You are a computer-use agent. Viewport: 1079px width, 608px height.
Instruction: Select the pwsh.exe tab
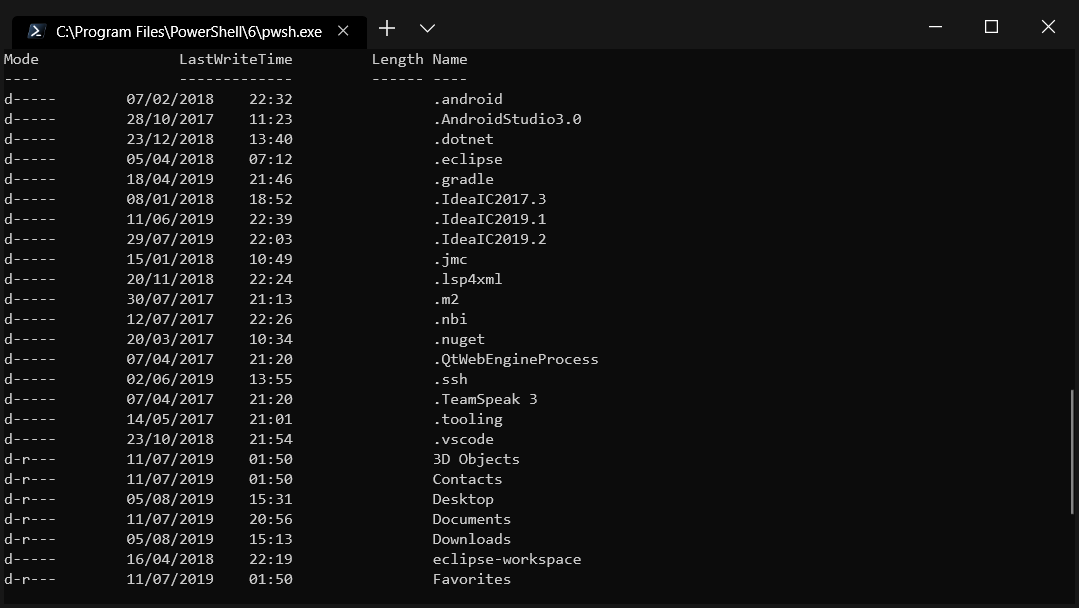(180, 31)
